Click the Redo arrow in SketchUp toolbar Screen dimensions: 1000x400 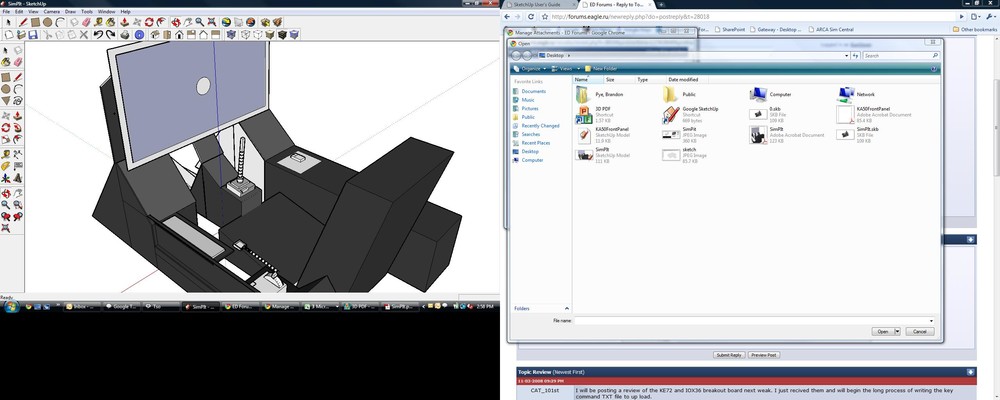[110, 34]
